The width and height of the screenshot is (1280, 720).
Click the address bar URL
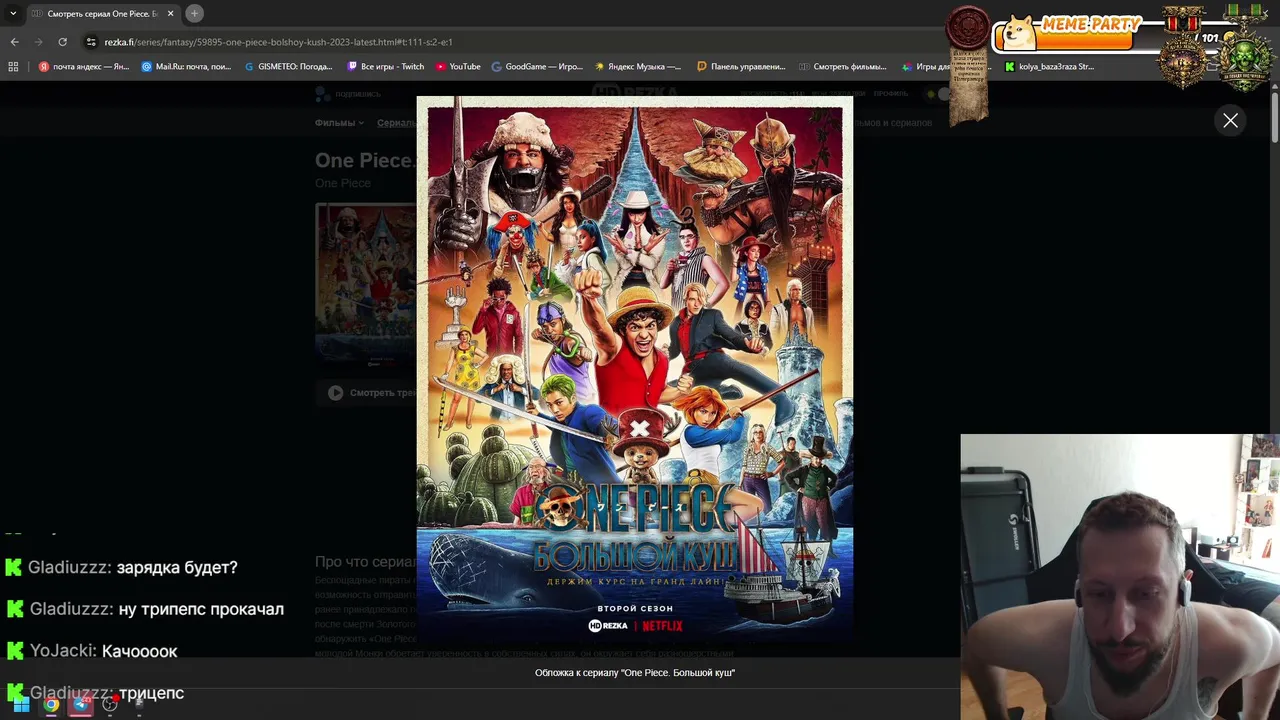(278, 42)
